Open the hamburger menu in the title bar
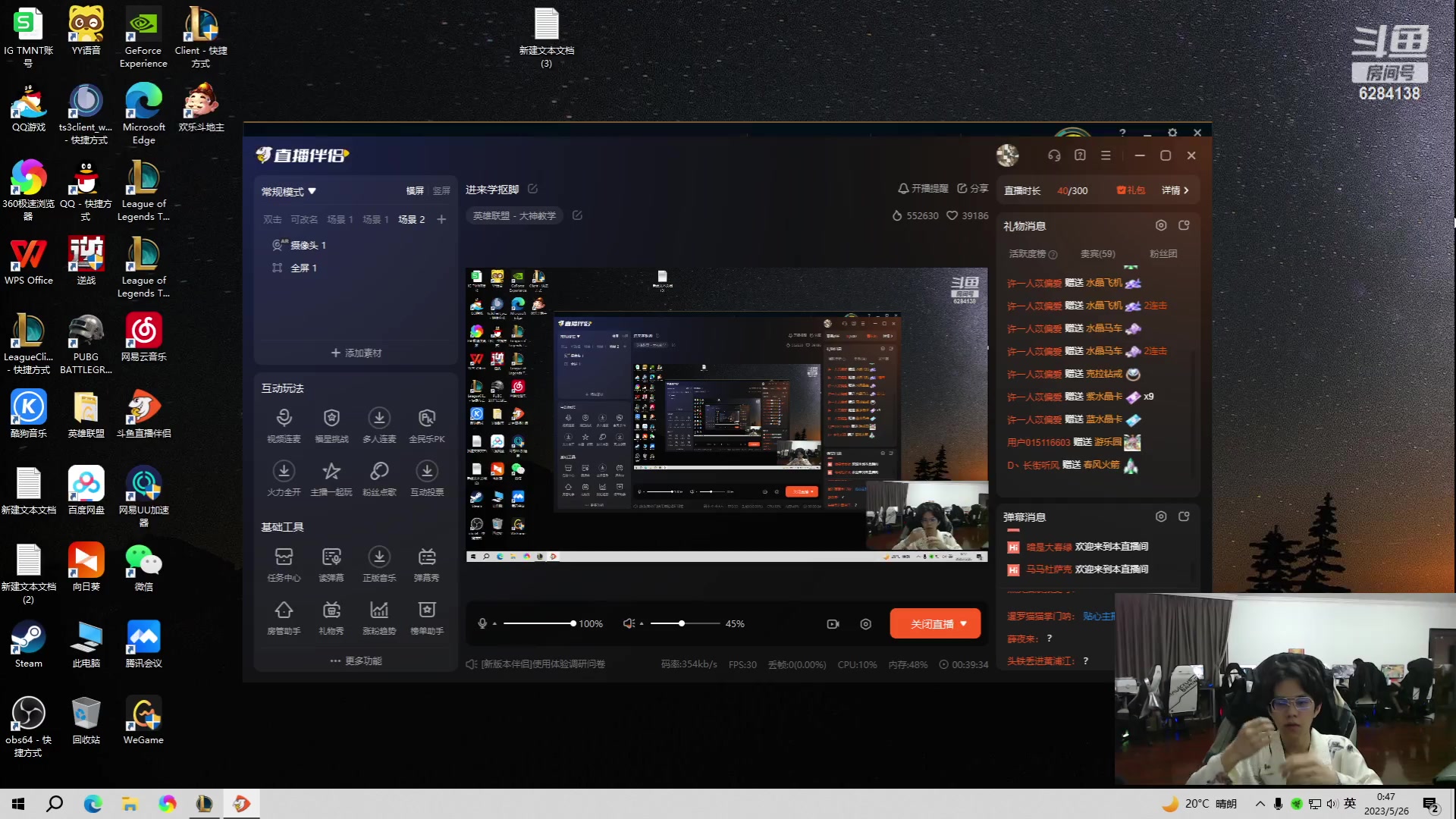The width and height of the screenshot is (1456, 819). [1106, 155]
